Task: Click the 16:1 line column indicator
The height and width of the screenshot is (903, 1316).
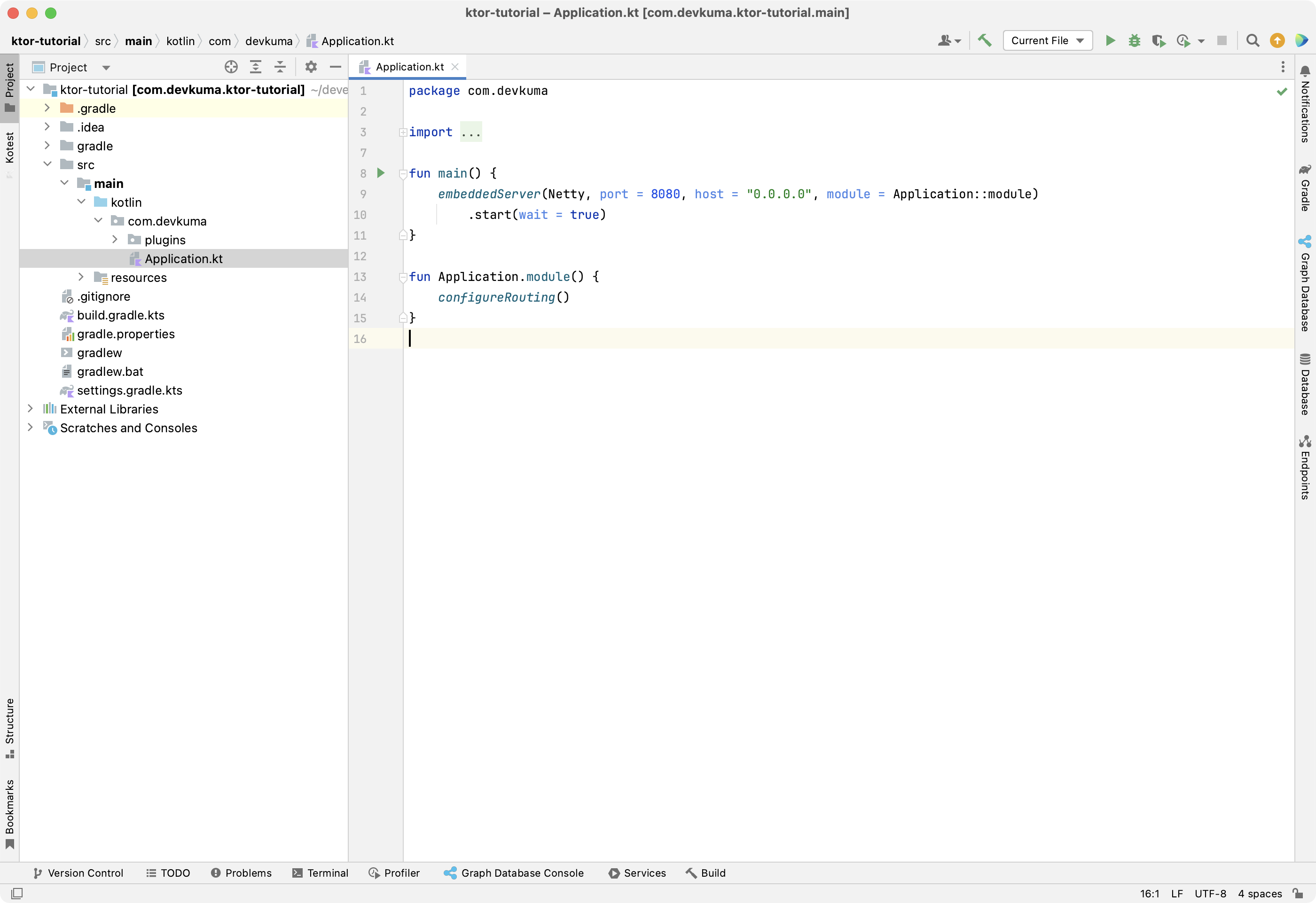Action: pyautogui.click(x=1150, y=894)
